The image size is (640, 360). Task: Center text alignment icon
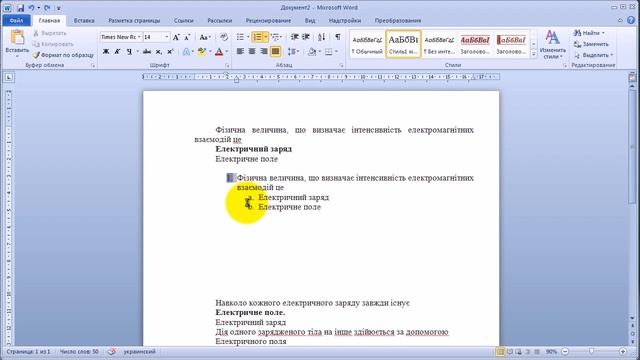252,51
